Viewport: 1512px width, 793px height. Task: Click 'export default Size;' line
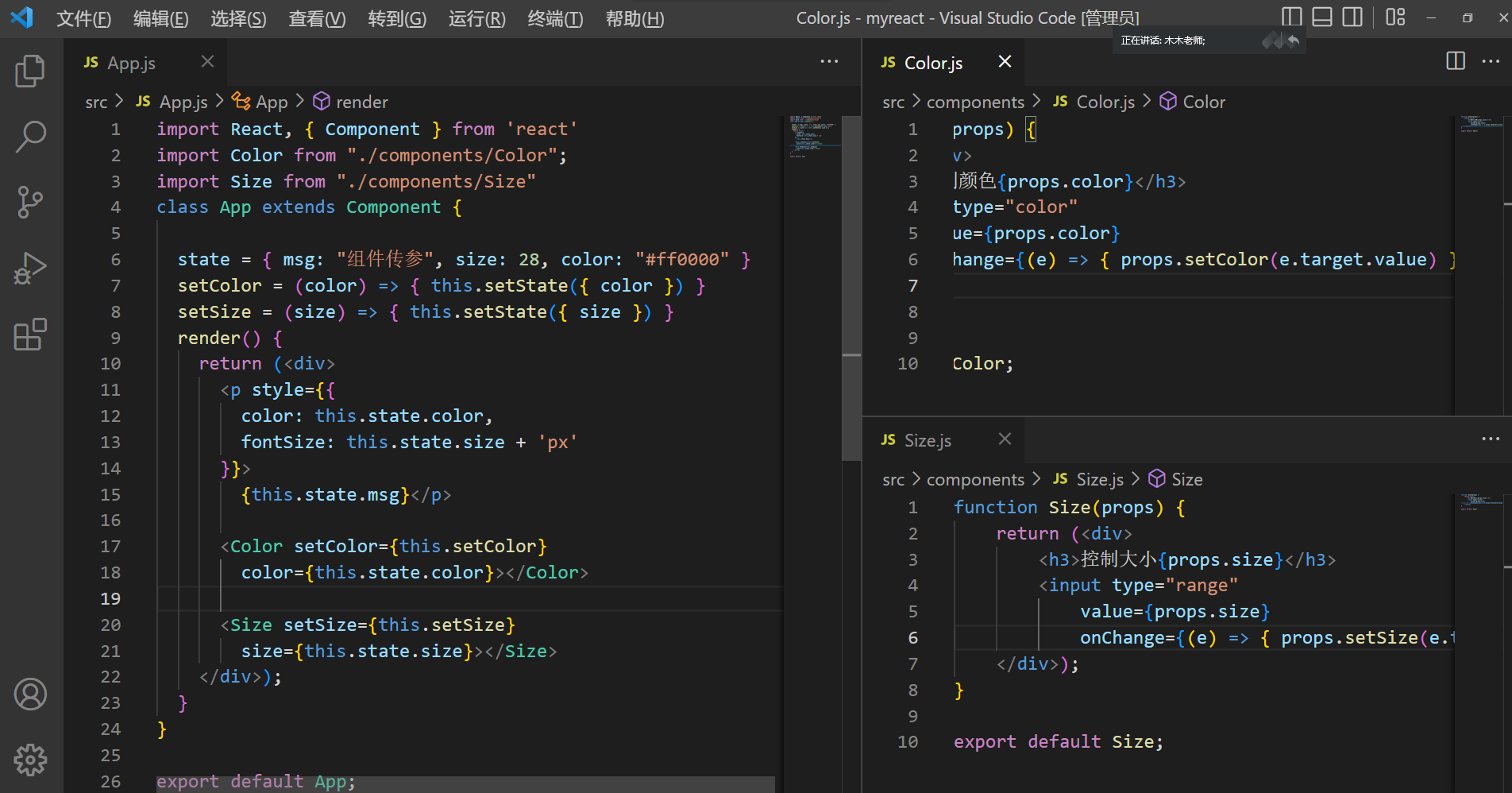coord(1059,742)
